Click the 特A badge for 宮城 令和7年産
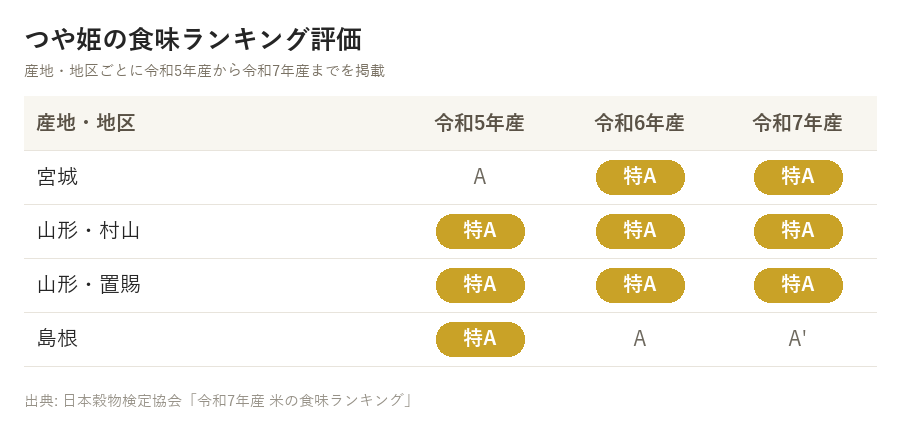900x436 pixels. 798,177
